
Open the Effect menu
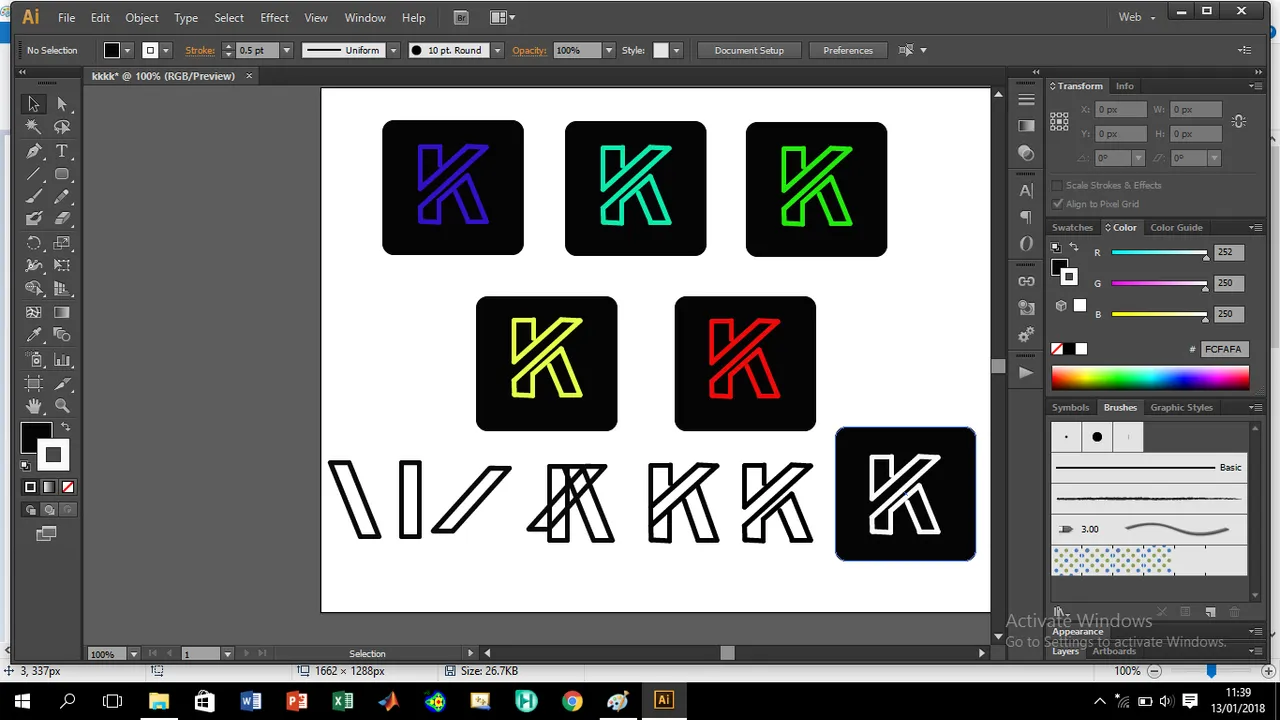[x=274, y=18]
